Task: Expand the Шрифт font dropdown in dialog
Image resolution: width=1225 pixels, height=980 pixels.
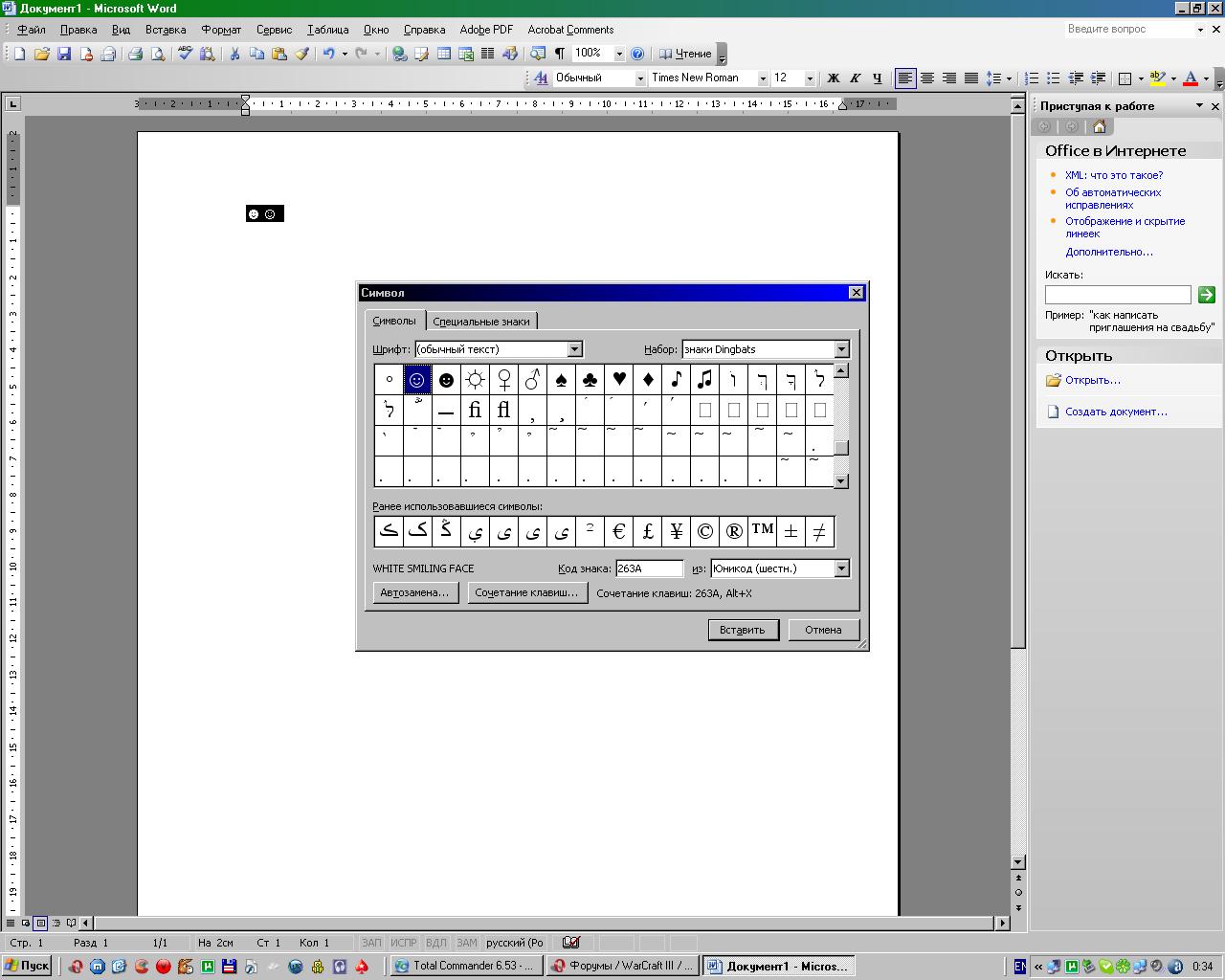Action: click(575, 349)
